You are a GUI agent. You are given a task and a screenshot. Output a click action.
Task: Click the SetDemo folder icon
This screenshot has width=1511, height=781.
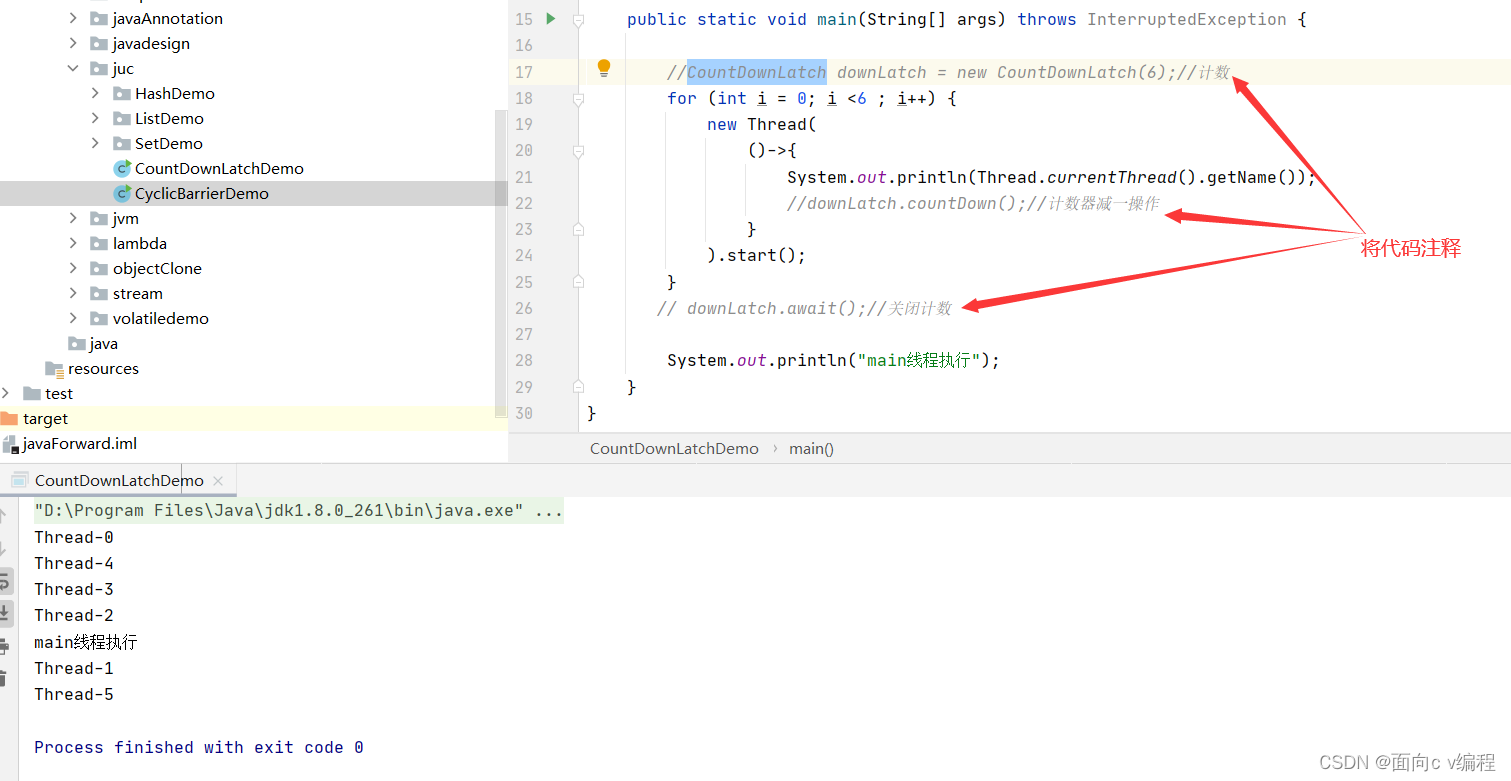pos(122,143)
